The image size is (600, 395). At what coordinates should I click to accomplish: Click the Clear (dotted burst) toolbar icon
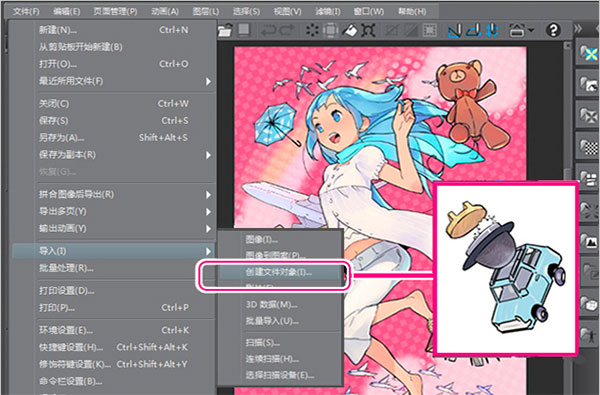[312, 30]
